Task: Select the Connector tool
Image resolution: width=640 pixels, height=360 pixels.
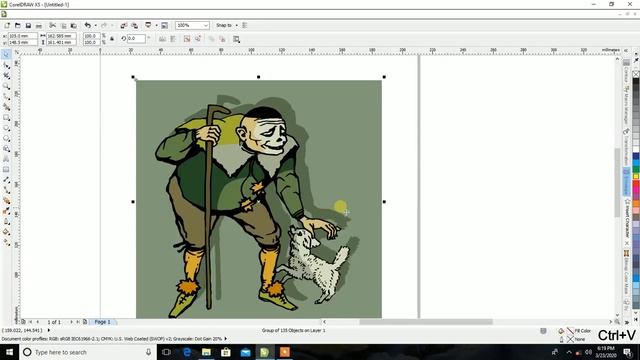Action: tap(6, 190)
